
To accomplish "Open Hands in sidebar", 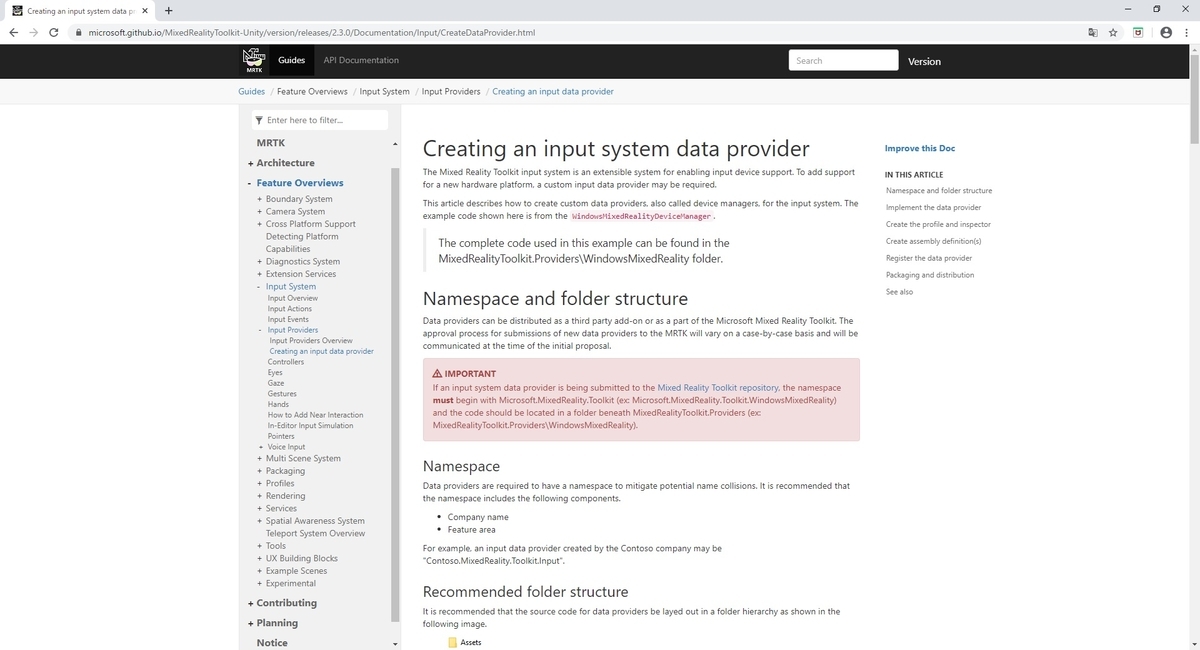I will click(278, 404).
